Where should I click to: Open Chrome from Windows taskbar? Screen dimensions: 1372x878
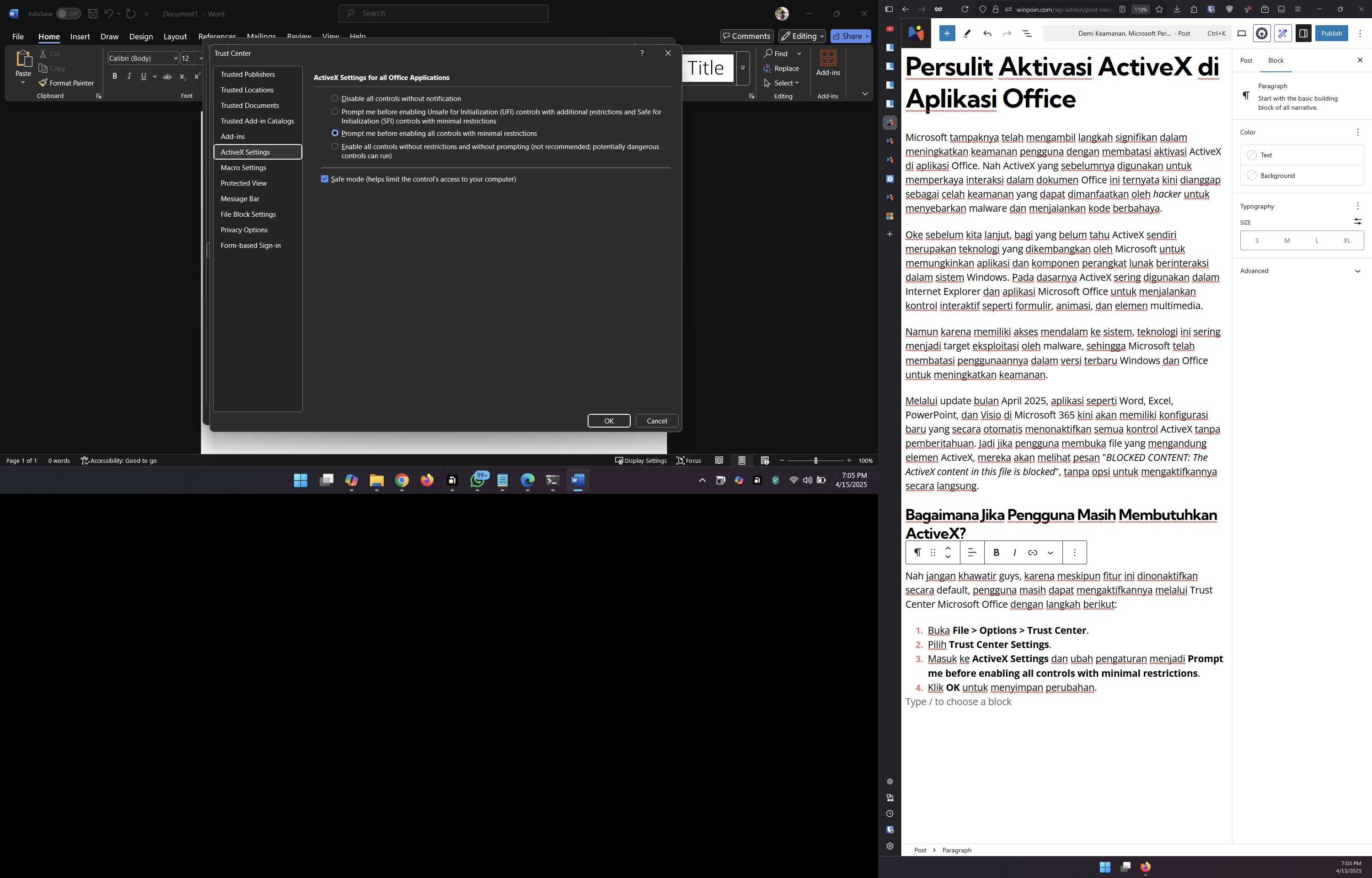click(x=402, y=481)
